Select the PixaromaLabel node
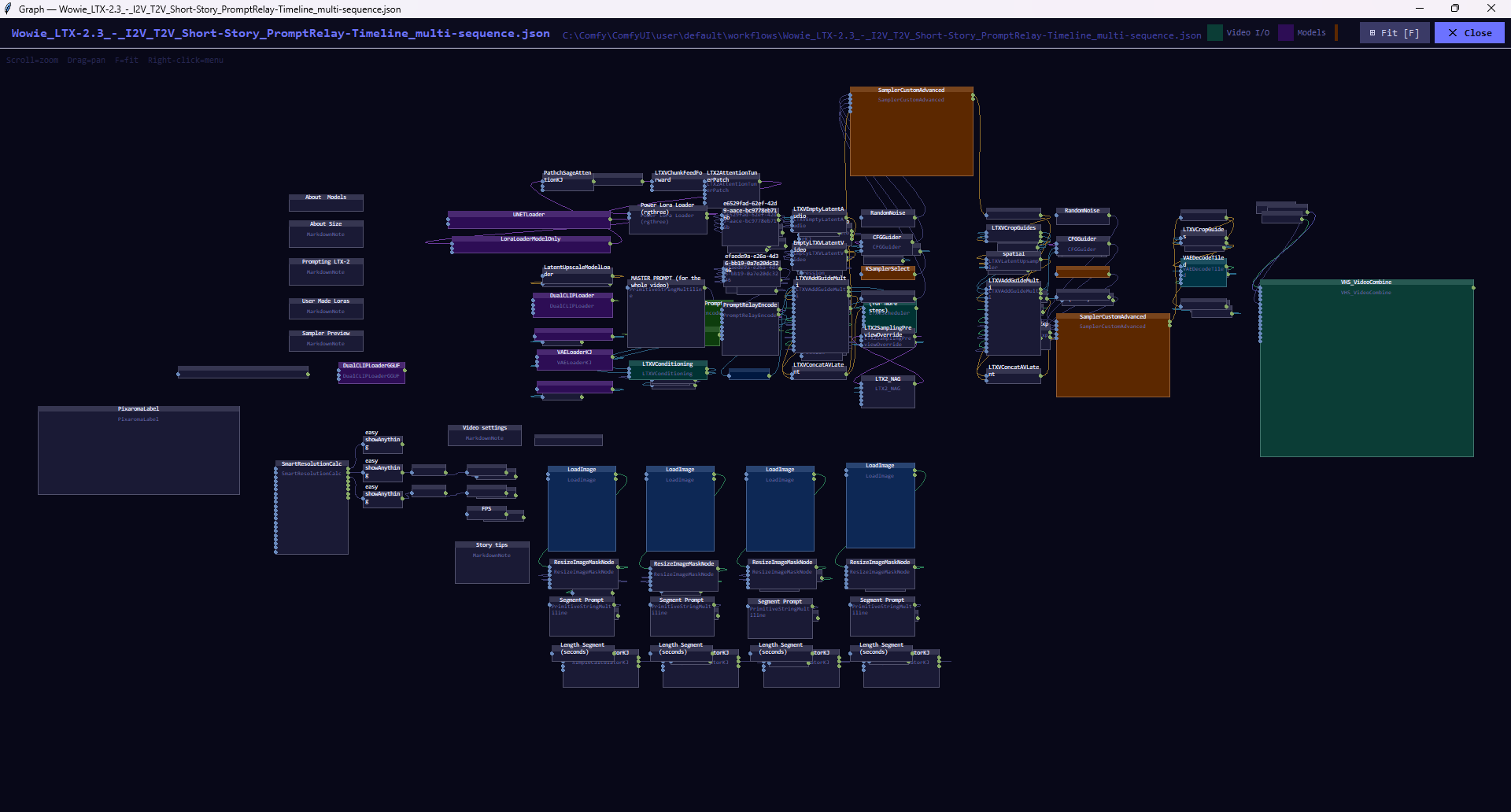The height and width of the screenshot is (812, 1511). pyautogui.click(x=139, y=450)
